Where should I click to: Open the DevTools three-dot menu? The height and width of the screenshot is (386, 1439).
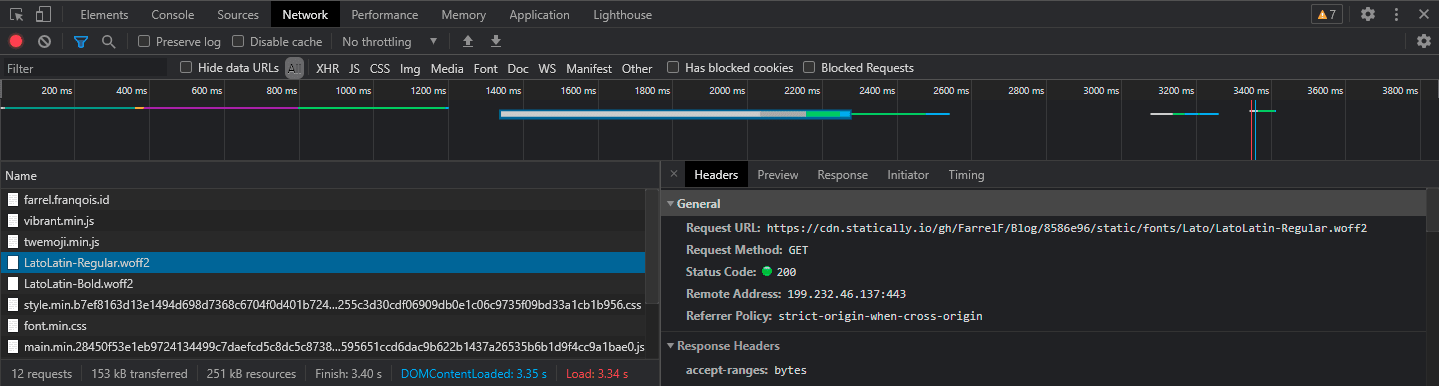[x=1395, y=14]
